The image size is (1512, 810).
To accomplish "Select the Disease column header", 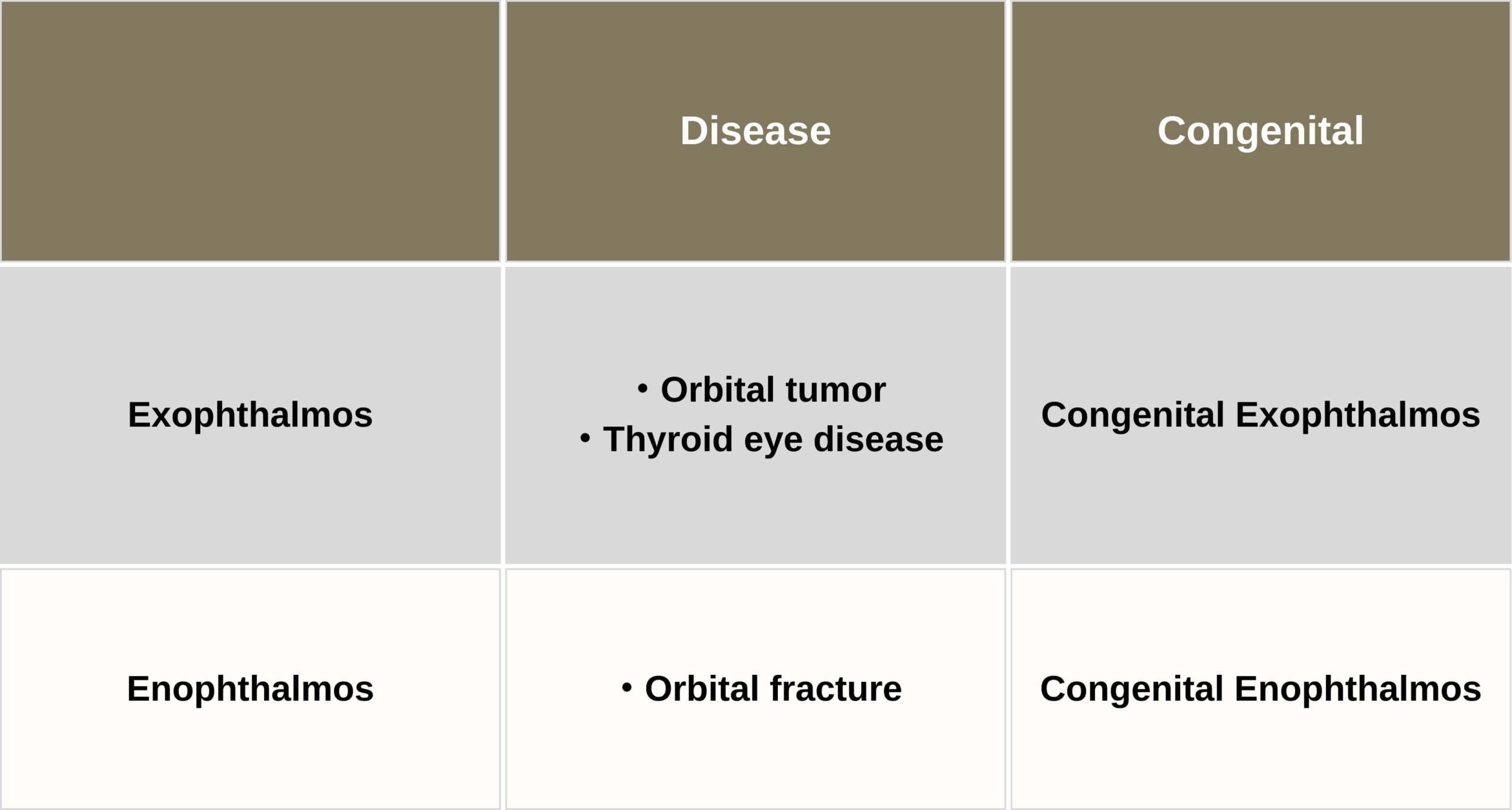I will [755, 131].
